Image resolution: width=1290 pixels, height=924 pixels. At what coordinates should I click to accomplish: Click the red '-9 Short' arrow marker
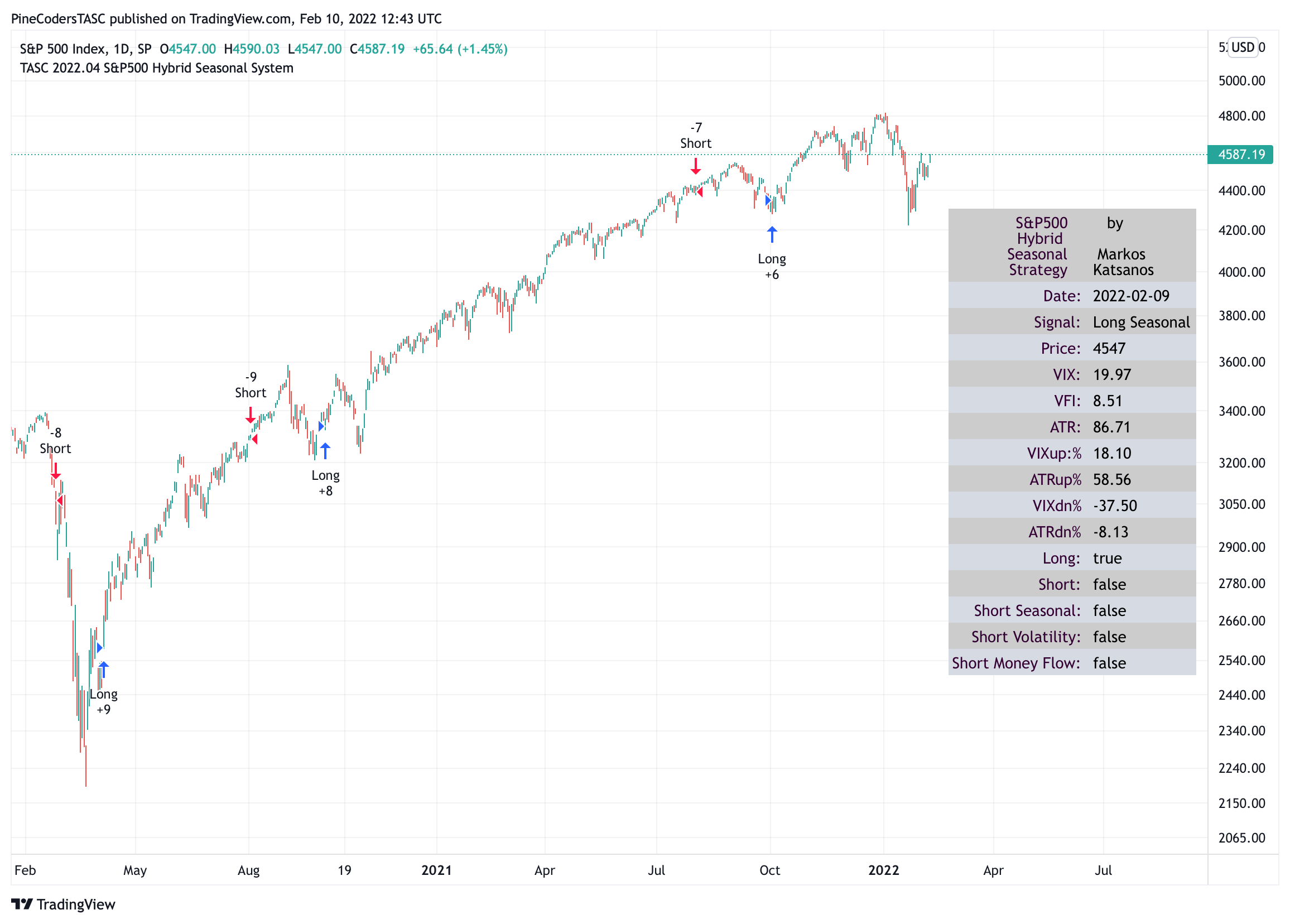point(251,415)
